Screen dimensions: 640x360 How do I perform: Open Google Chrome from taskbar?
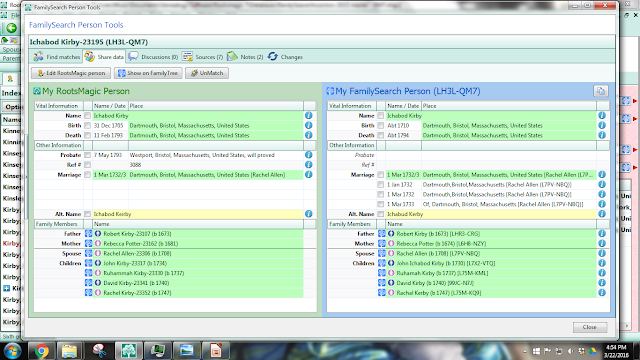[41, 351]
